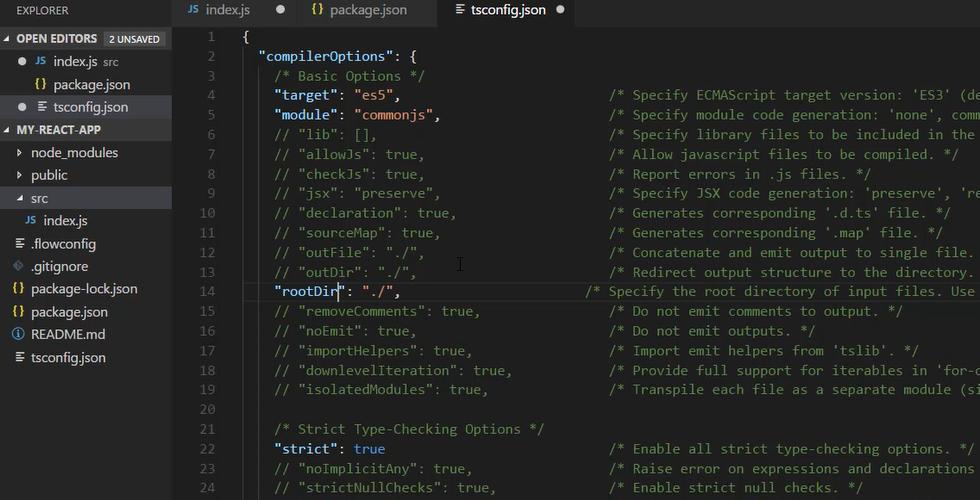Screen dimensions: 980x500
Task: Click the EXPLORER panel title
Action: (x=42, y=11)
